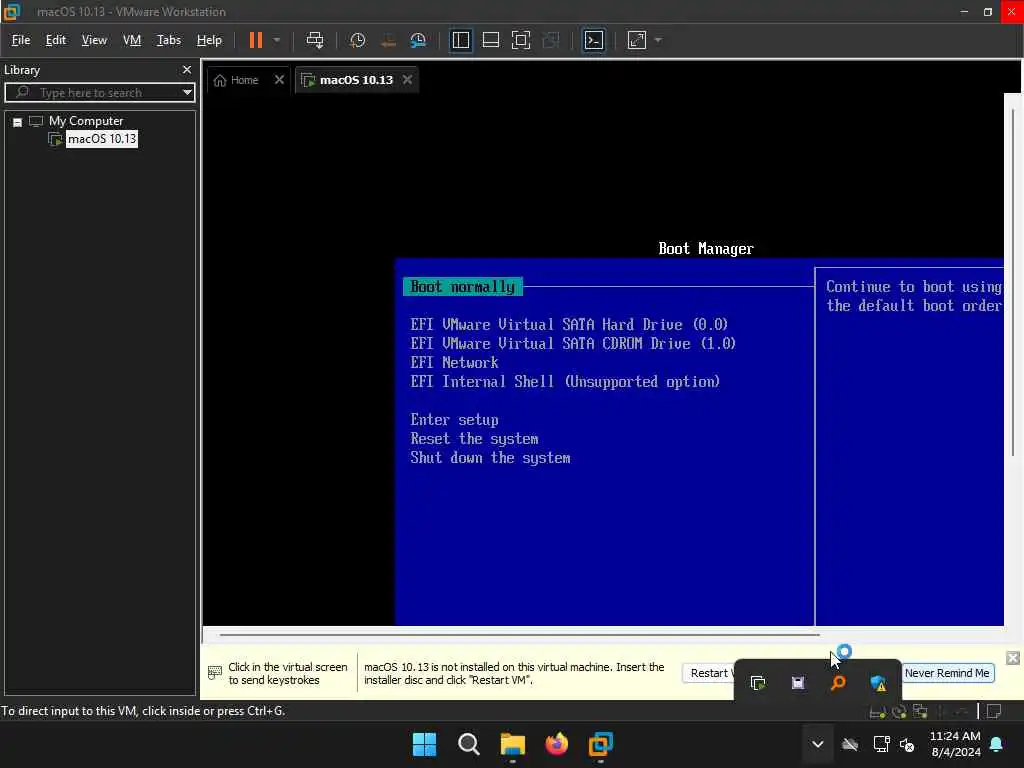Open the library search dropdown arrow
The width and height of the screenshot is (1024, 768).
(187, 92)
